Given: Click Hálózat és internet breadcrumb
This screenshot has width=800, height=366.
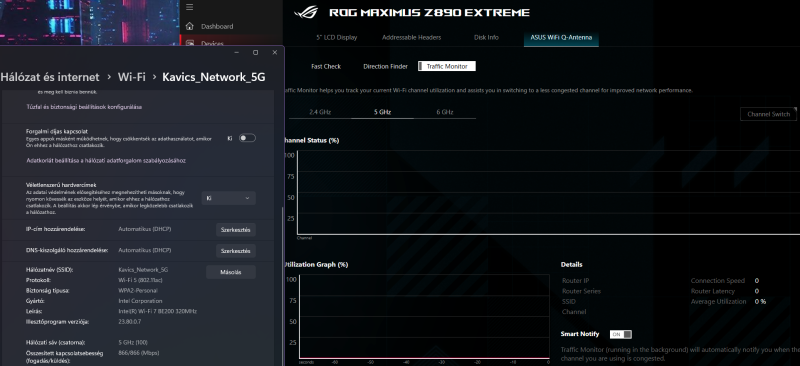Looking at the screenshot, I should [49, 77].
